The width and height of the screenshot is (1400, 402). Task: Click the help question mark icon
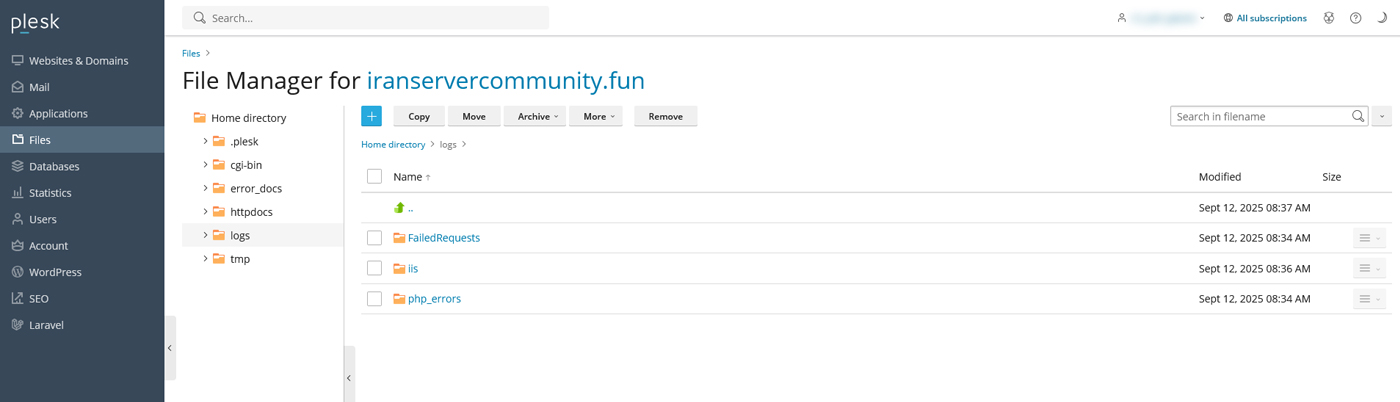(1355, 18)
